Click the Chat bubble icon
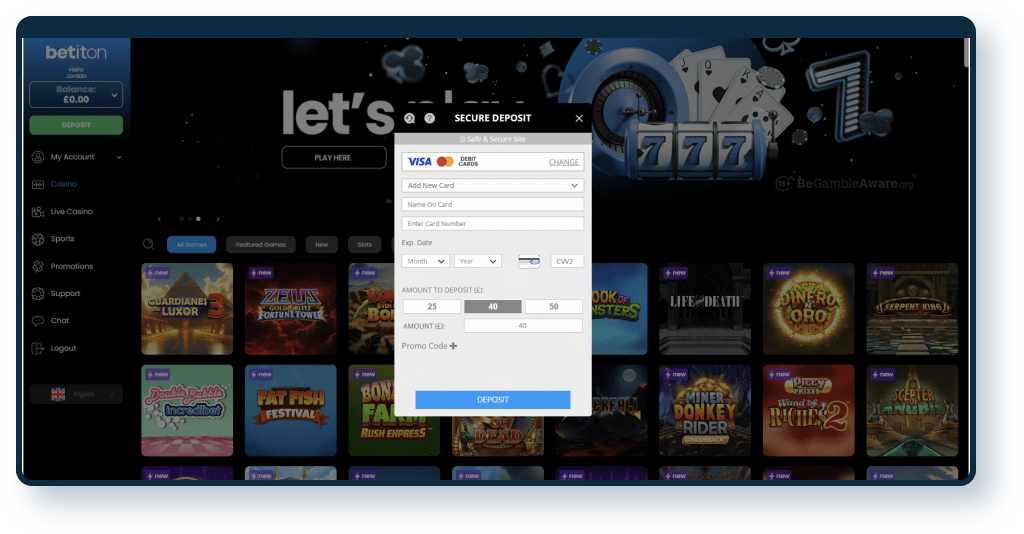This screenshot has height=534, width=1024. pyautogui.click(x=38, y=321)
